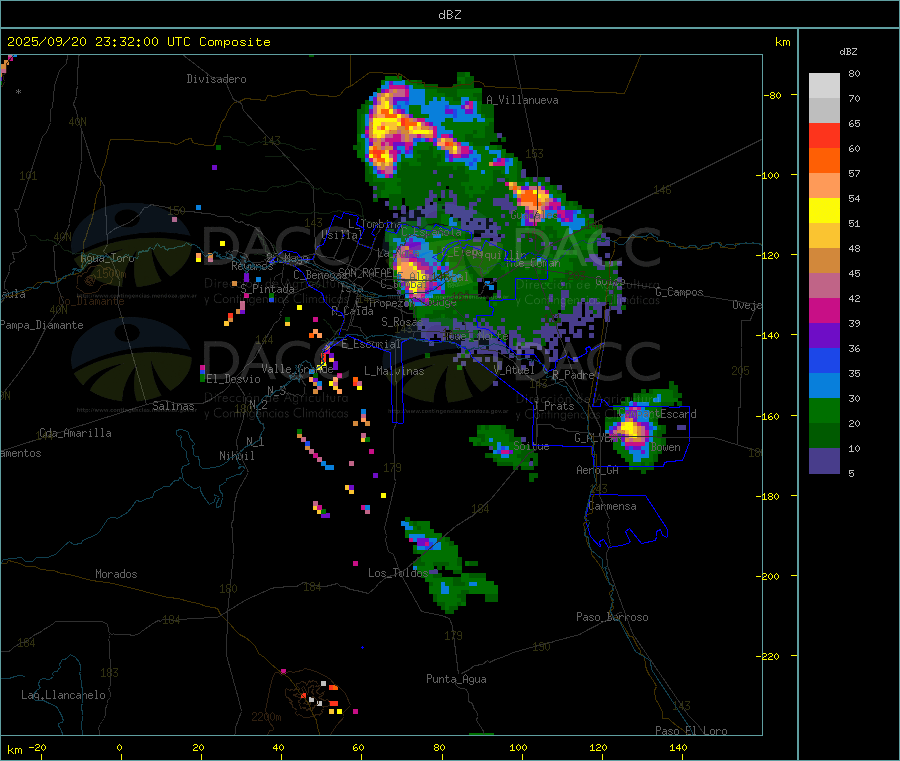Select the 'Punta_Agua' location label
The height and width of the screenshot is (761, 900).
click(456, 679)
